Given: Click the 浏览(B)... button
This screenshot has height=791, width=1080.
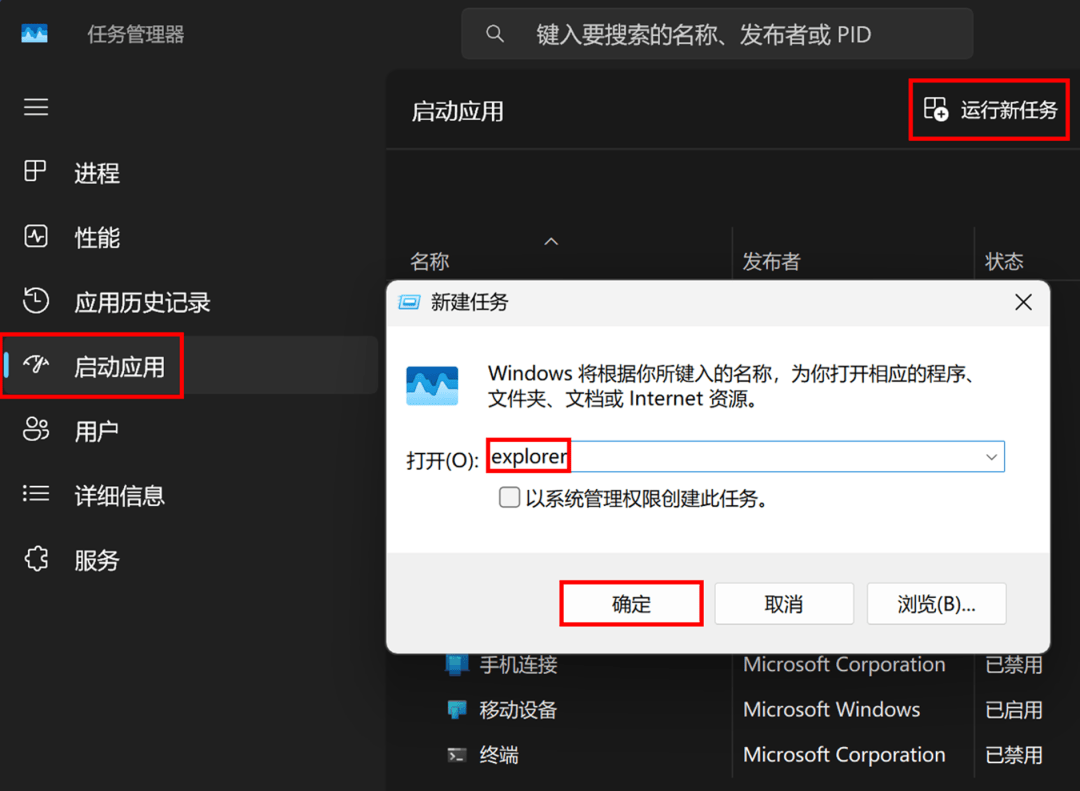Looking at the screenshot, I should 936,604.
